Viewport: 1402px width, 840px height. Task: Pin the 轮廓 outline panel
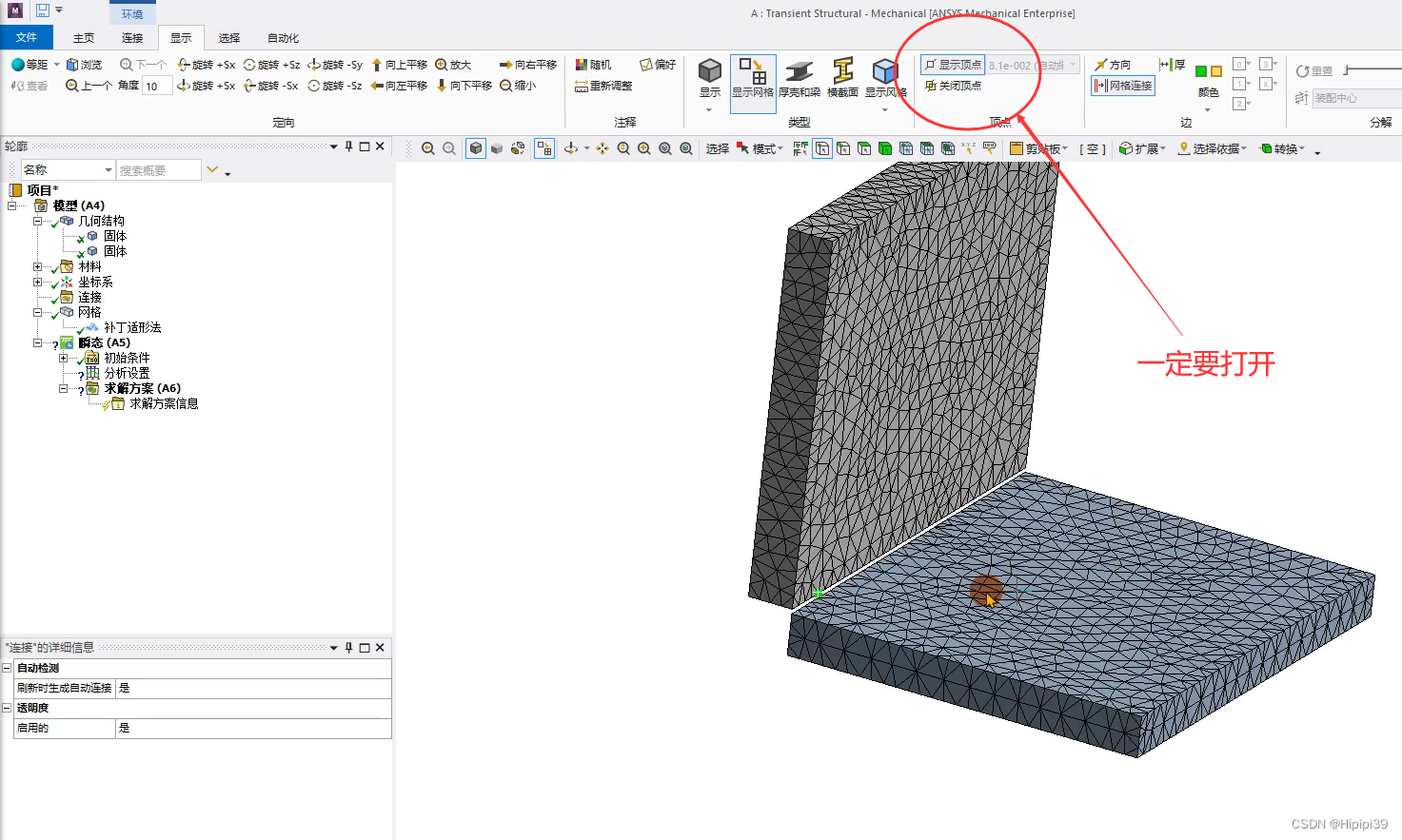[349, 147]
